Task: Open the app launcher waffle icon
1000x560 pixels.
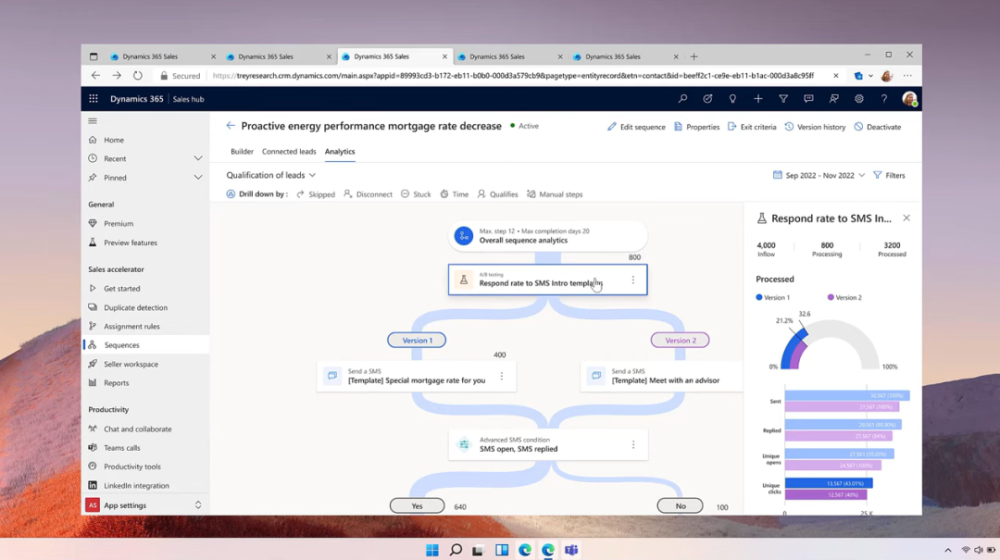Action: (94, 99)
